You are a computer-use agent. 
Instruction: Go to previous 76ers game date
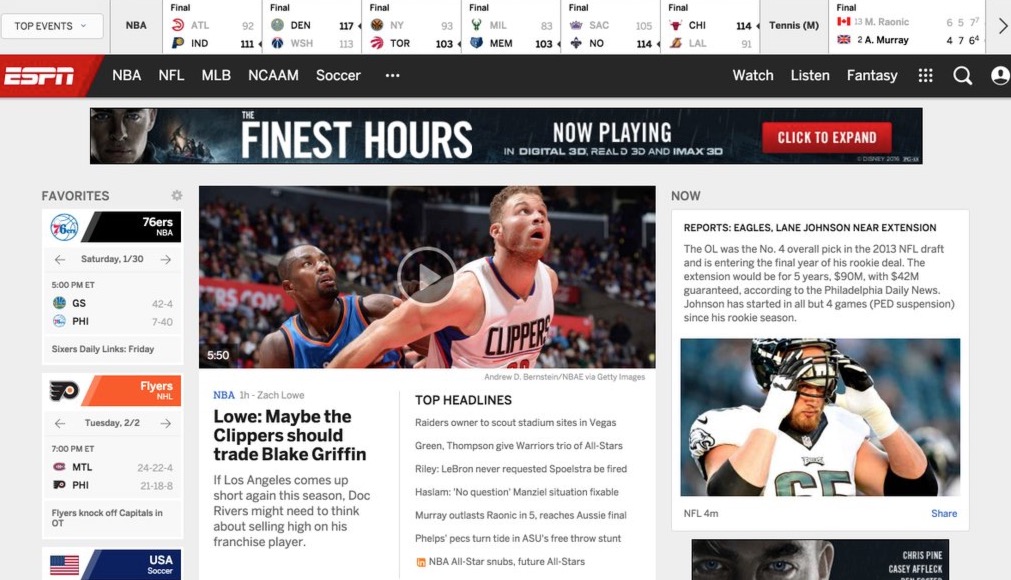point(60,259)
